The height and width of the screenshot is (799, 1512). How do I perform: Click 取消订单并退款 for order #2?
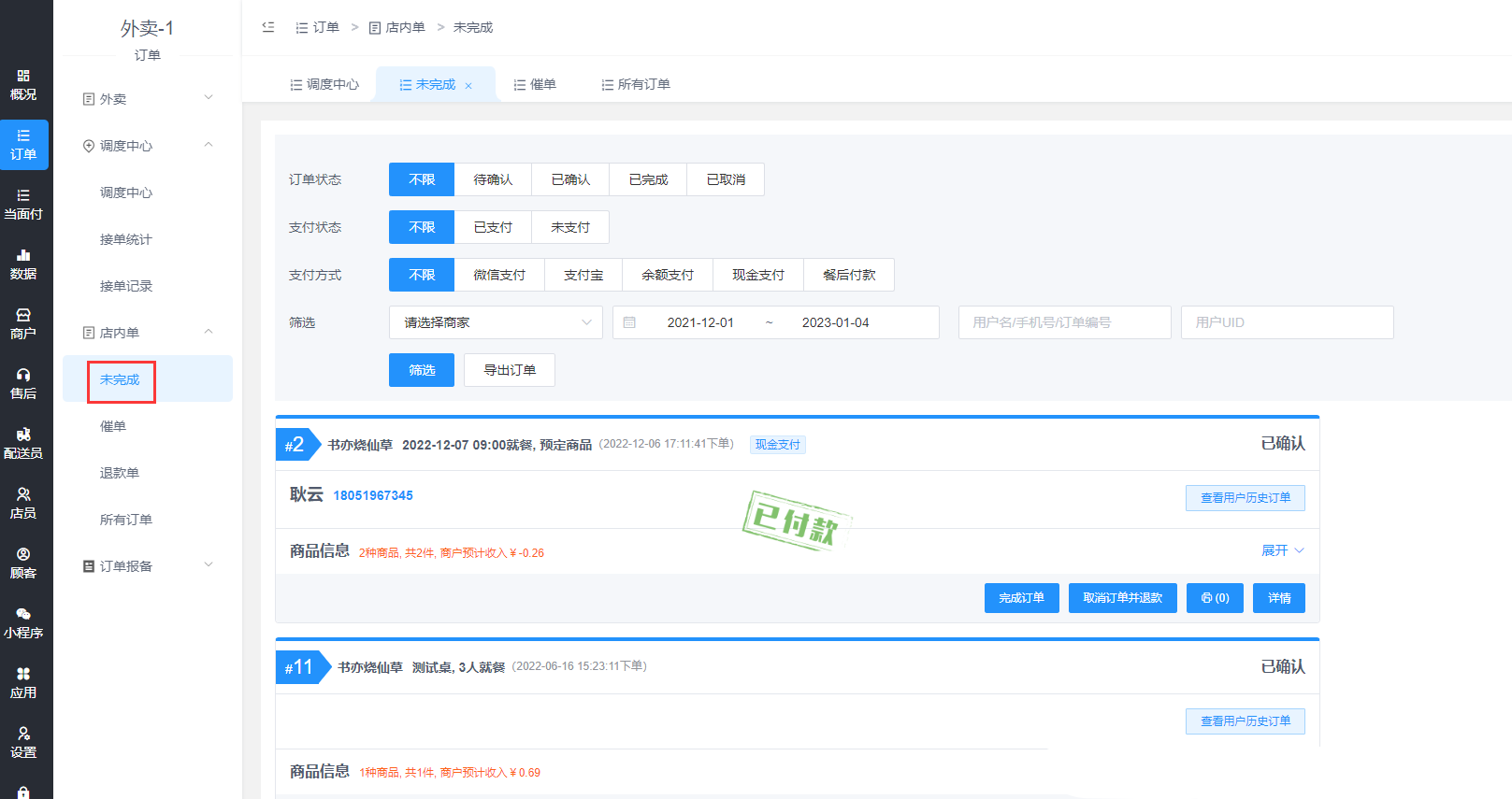[1122, 598]
